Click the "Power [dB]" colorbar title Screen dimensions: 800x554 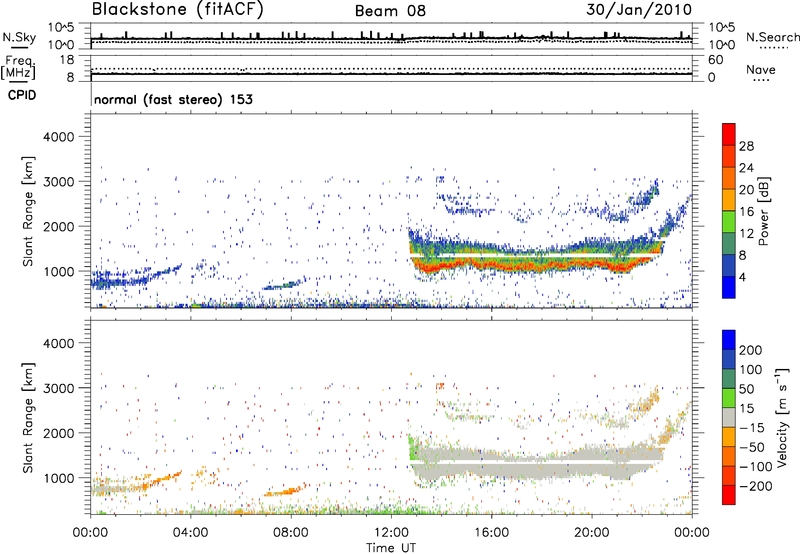pyautogui.click(x=763, y=211)
